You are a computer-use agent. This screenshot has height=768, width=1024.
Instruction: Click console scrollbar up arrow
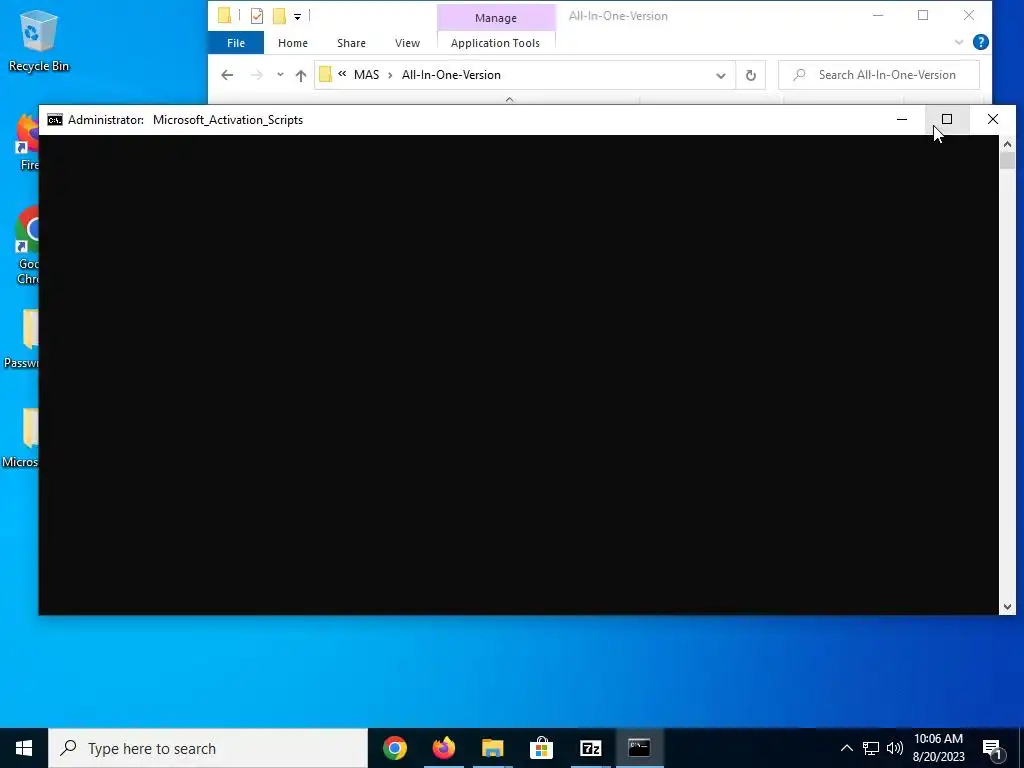[x=1007, y=144]
